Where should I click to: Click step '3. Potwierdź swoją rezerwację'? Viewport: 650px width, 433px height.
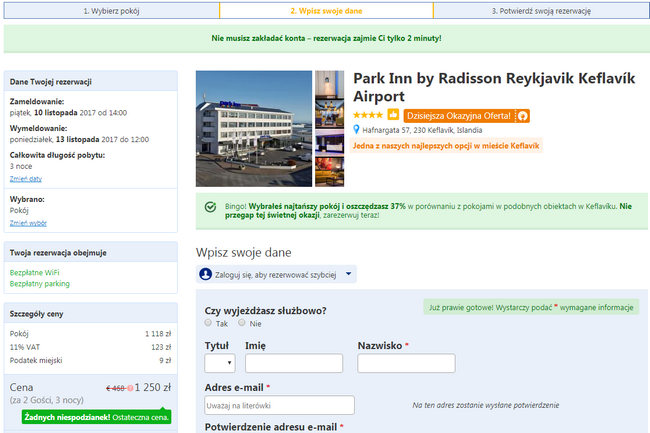pyautogui.click(x=541, y=11)
